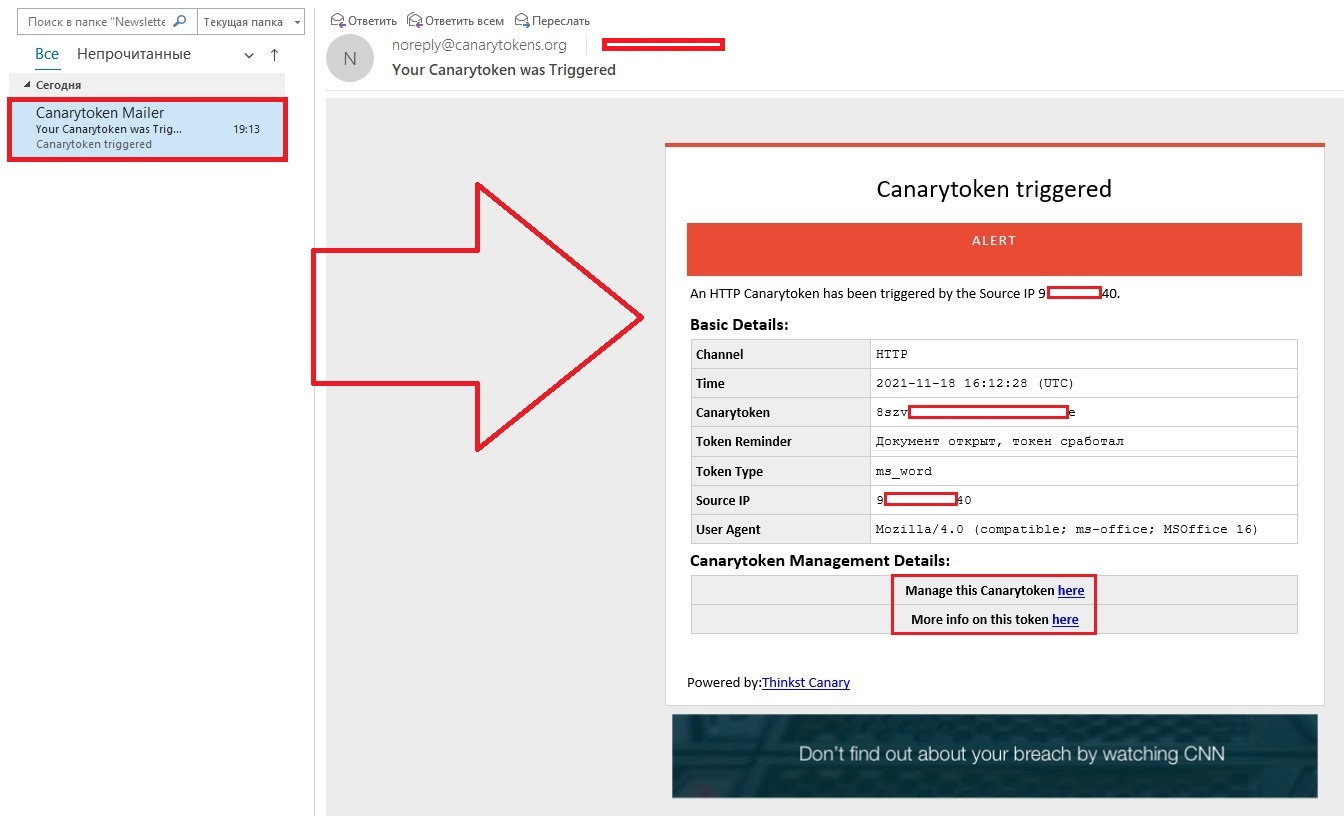Click the sender avatar circle N

(x=350, y=58)
